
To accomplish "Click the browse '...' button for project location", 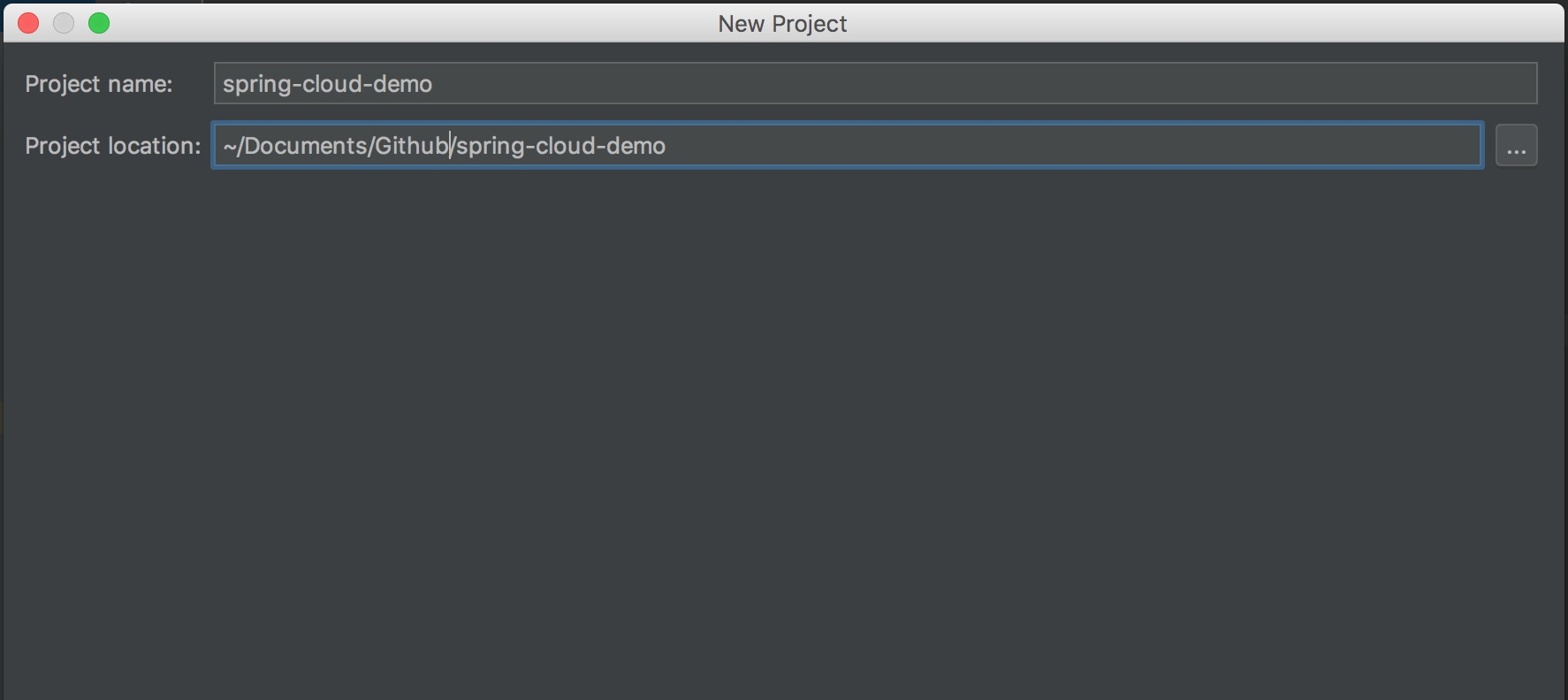I will [x=1516, y=146].
